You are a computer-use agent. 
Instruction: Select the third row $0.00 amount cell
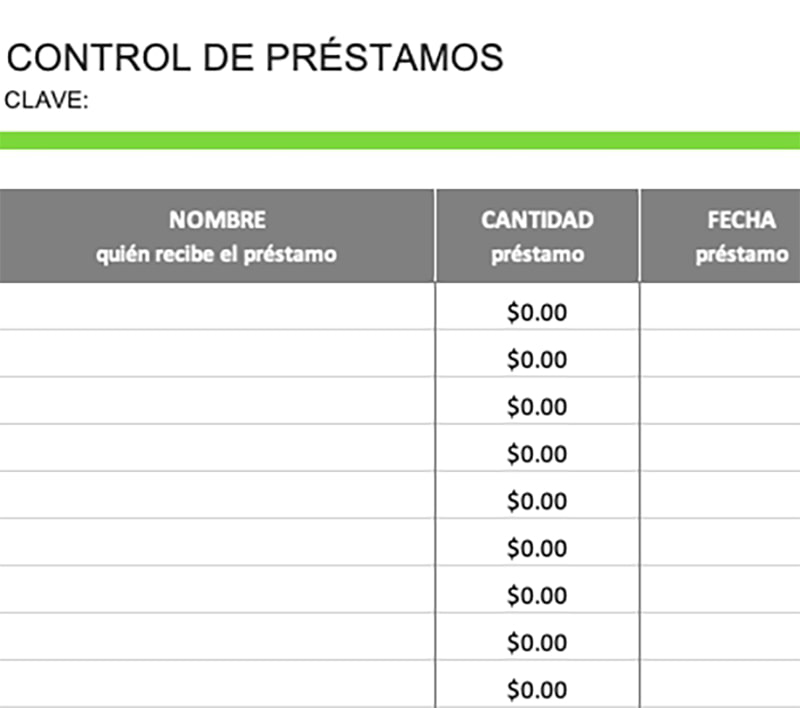537,407
